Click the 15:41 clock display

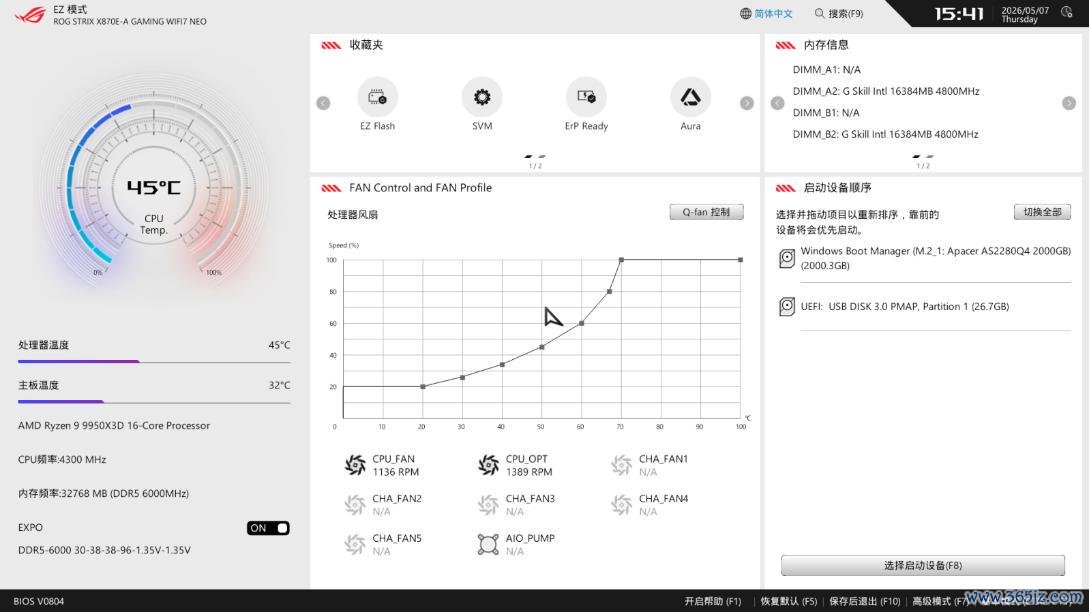958,14
